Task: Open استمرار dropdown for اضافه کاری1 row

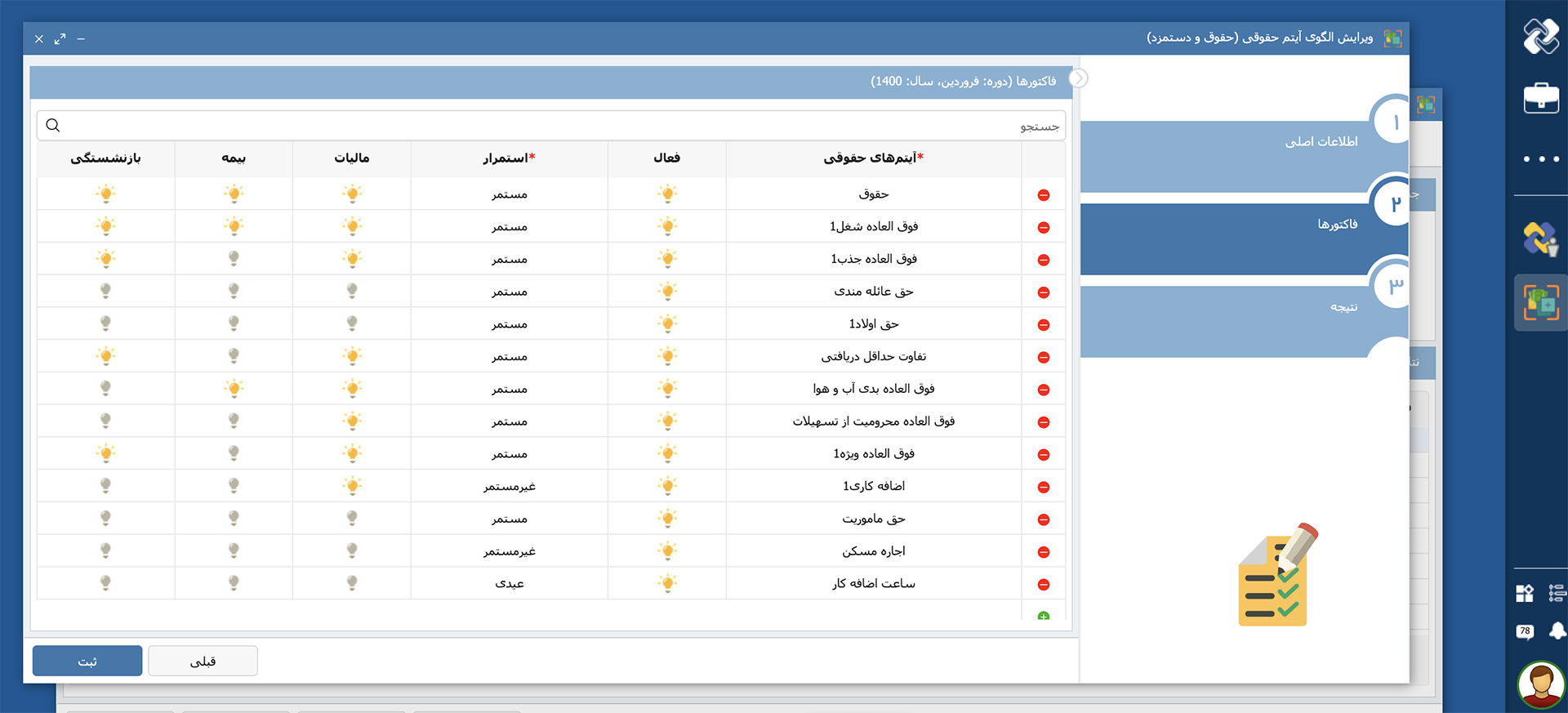Action: [x=509, y=487]
